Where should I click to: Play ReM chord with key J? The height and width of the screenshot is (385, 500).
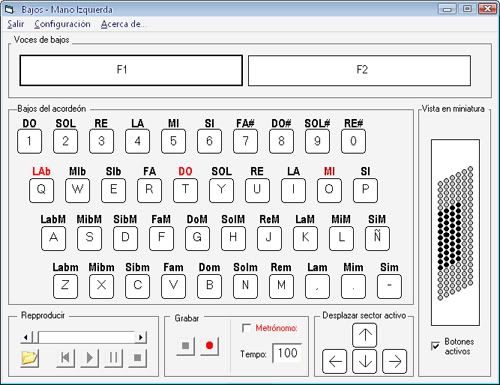(270, 238)
